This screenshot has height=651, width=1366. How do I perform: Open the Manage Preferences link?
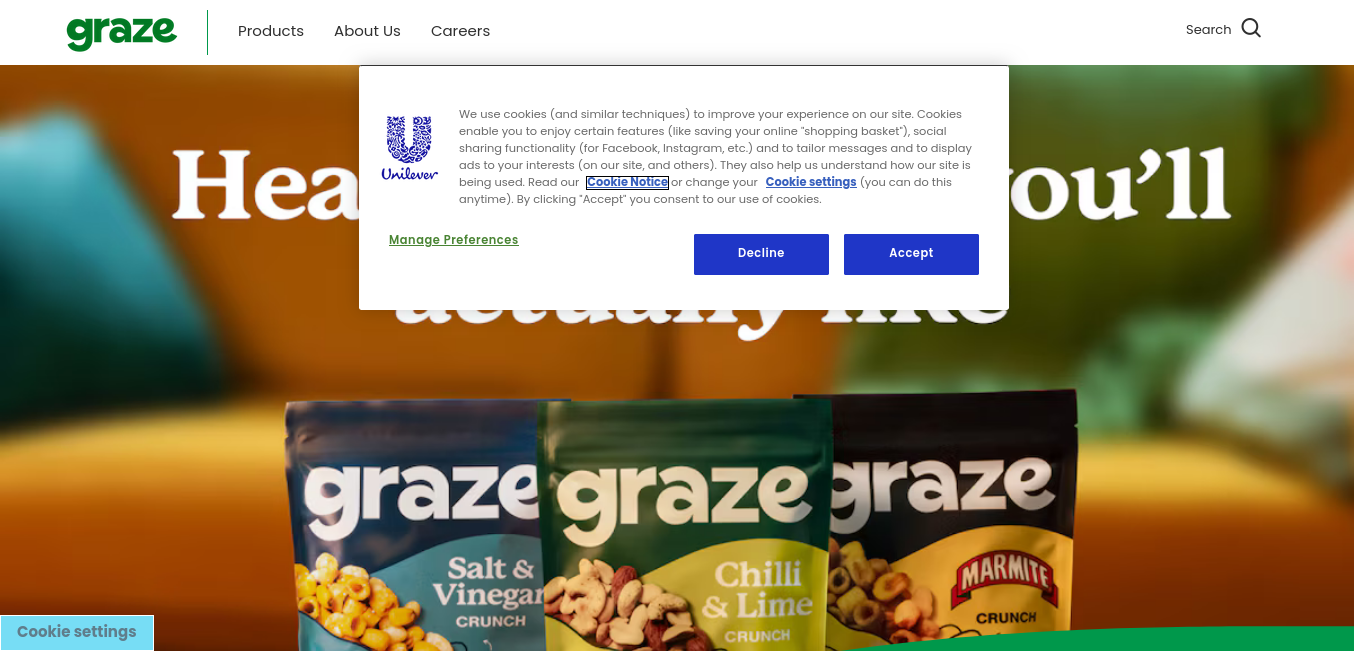click(x=454, y=240)
